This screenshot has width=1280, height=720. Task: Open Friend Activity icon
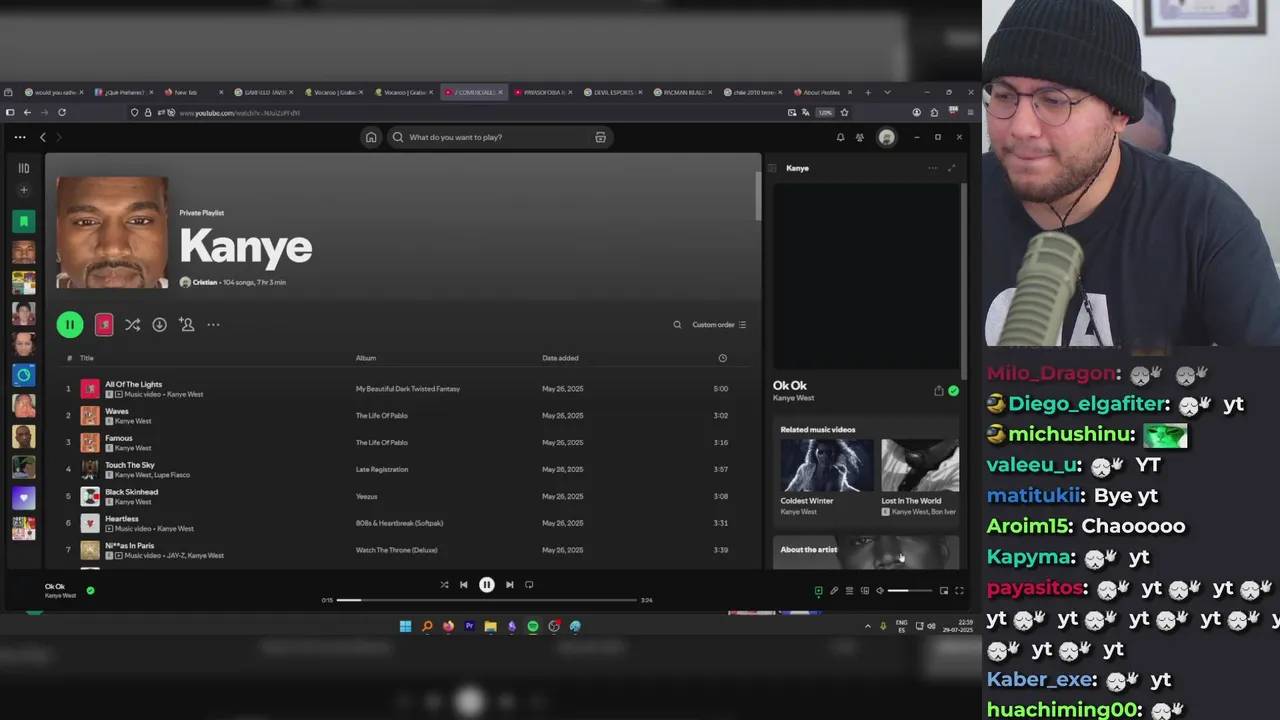[860, 137]
